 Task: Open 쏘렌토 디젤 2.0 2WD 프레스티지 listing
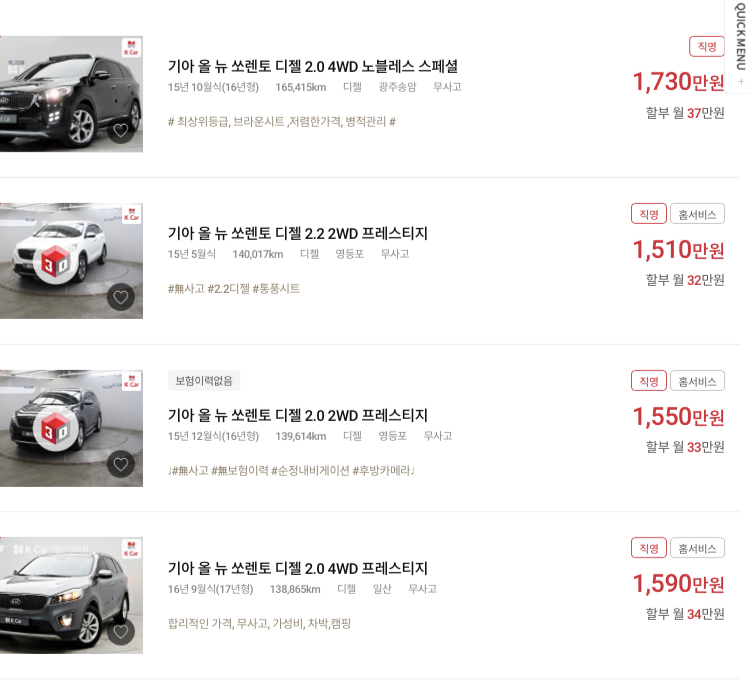click(x=298, y=415)
